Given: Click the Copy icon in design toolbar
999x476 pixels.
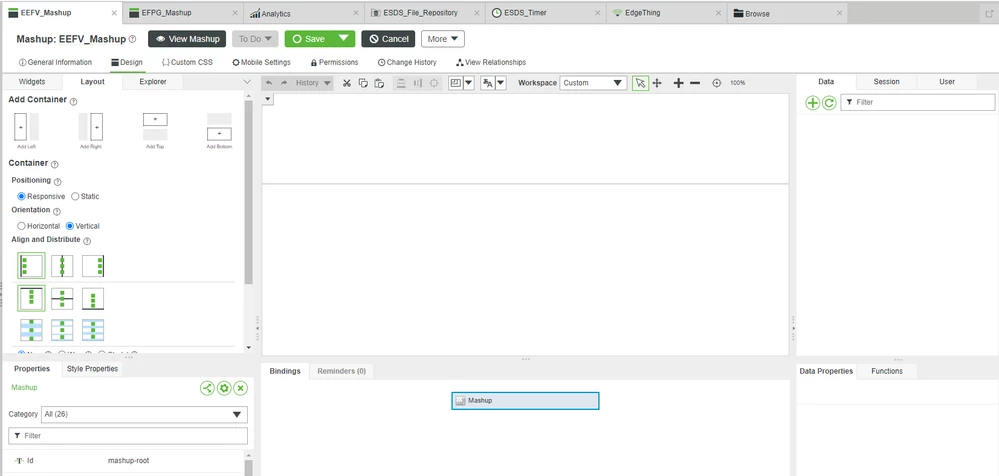Looking at the screenshot, I should [x=363, y=83].
